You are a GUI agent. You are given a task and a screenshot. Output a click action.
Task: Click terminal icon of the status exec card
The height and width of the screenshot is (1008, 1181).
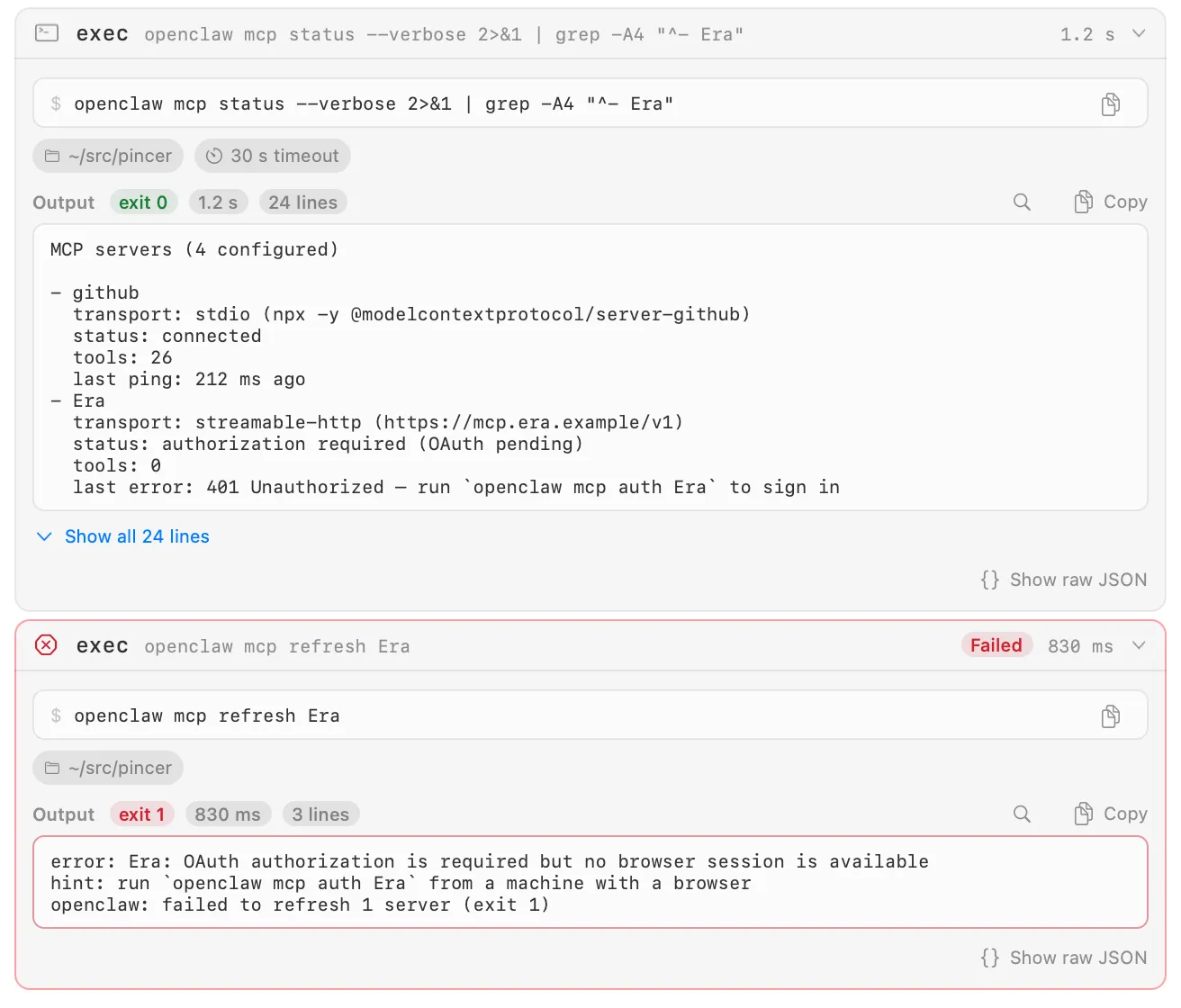click(x=46, y=33)
